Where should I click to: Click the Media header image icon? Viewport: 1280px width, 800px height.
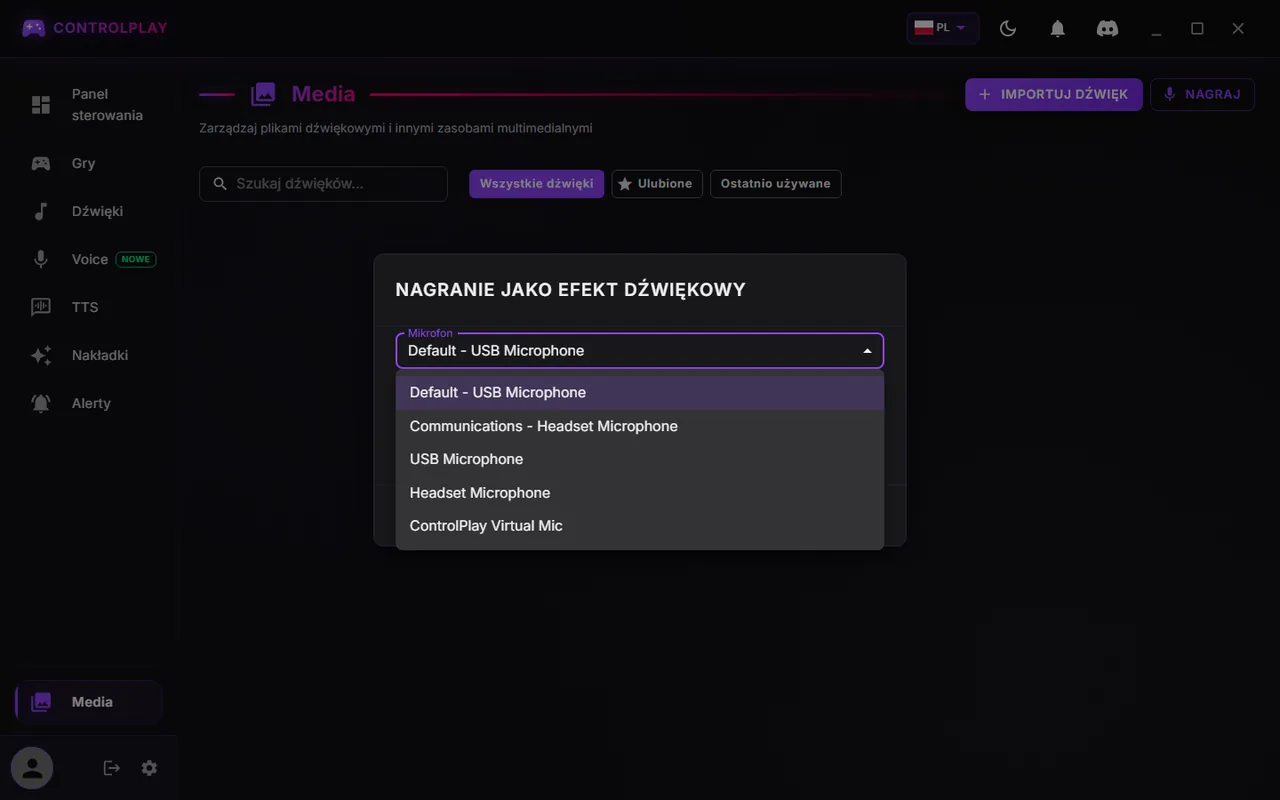click(x=263, y=94)
